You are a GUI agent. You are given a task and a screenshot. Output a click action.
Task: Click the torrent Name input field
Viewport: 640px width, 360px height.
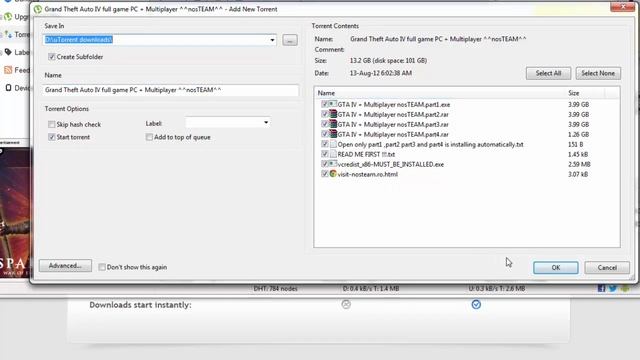click(170, 90)
